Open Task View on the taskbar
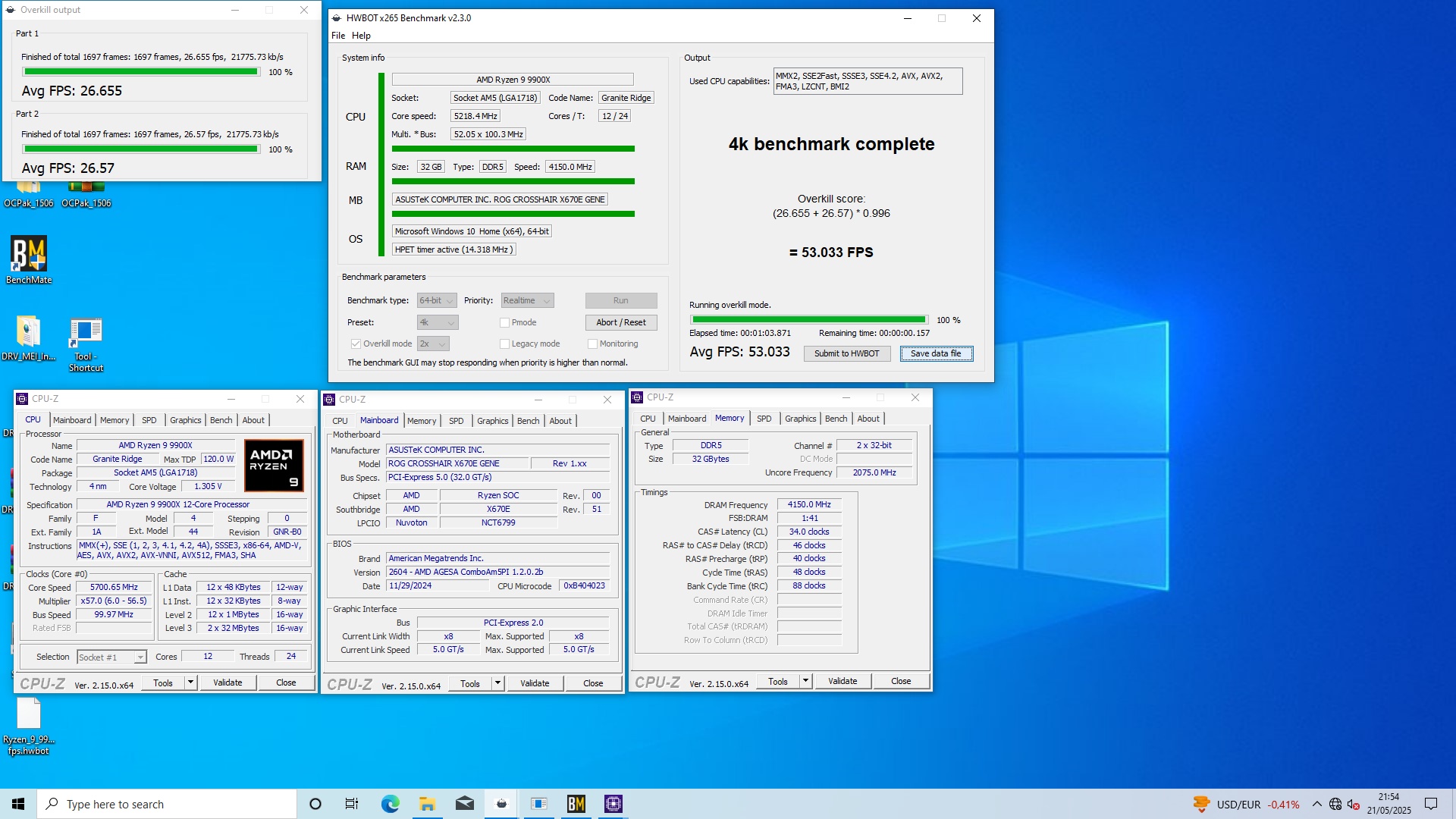Viewport: 1456px width, 819px height. 352,804
